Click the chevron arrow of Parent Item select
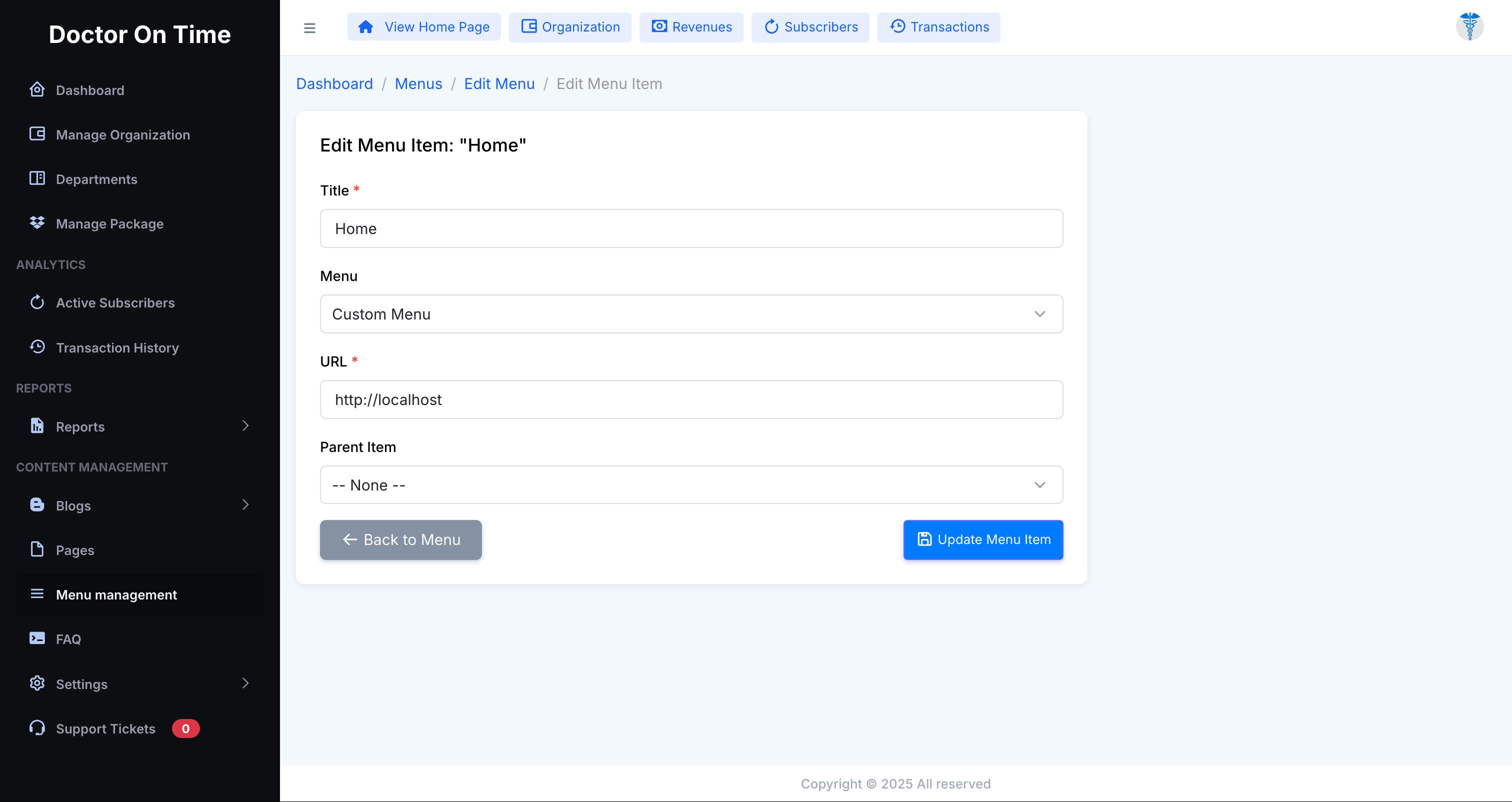This screenshot has width=1512, height=802. pos(1039,485)
